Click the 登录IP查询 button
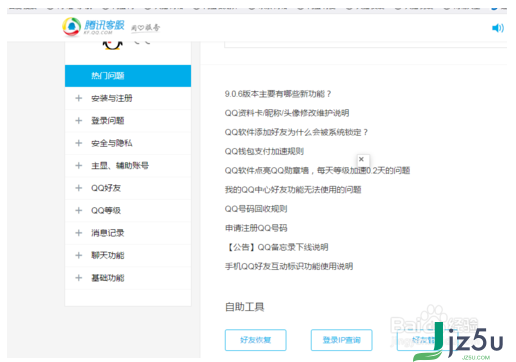Screen dimensions: 516x362 (342, 340)
